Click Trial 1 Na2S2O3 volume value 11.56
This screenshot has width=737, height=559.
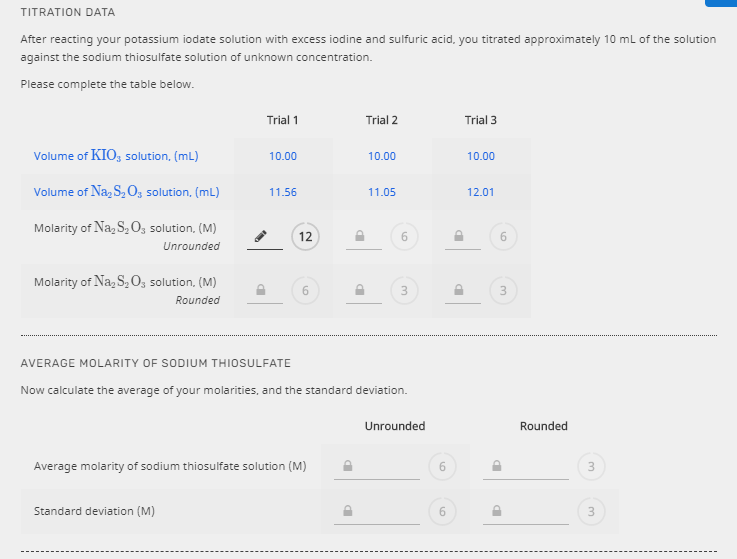[283, 192]
